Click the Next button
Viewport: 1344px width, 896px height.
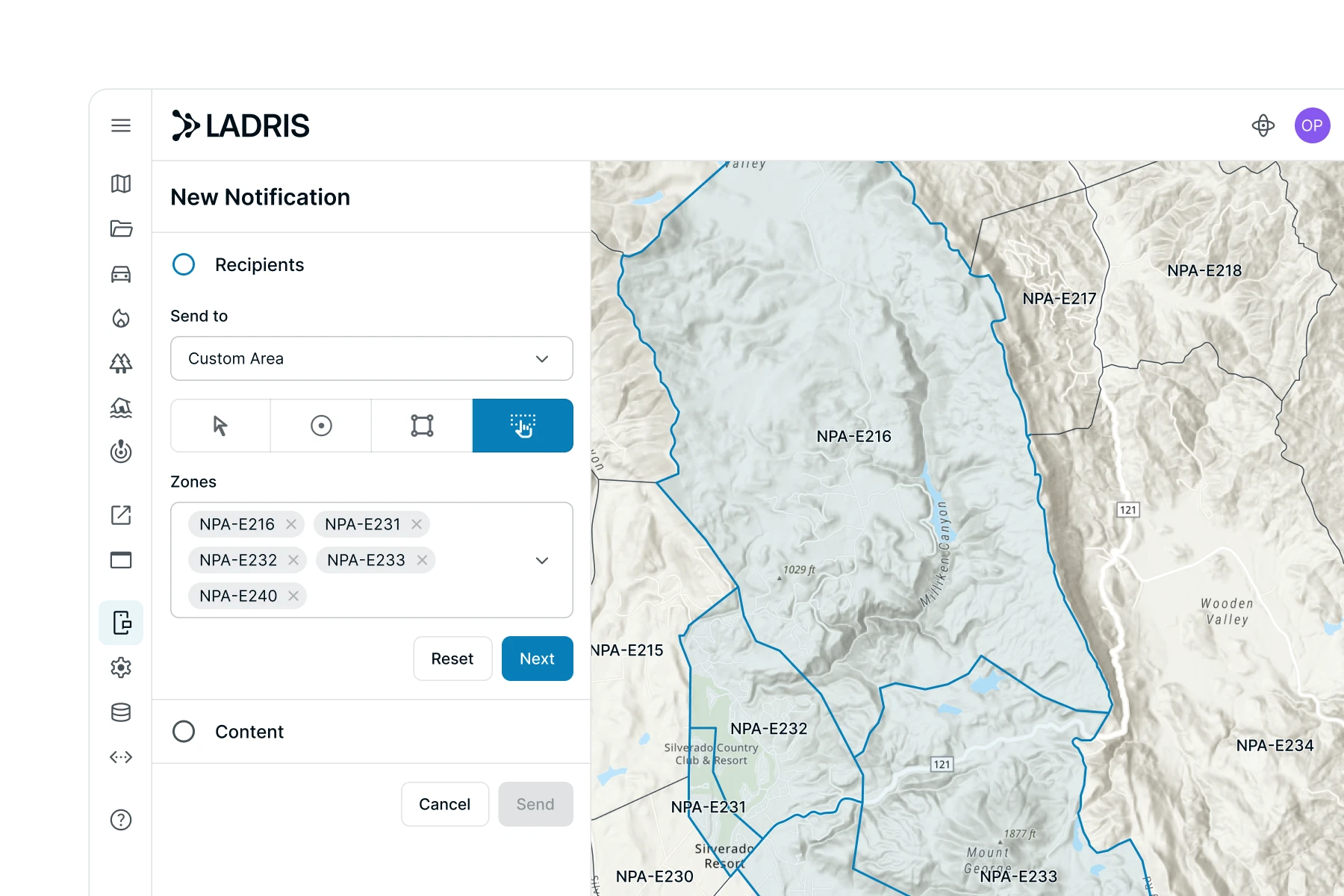click(537, 659)
